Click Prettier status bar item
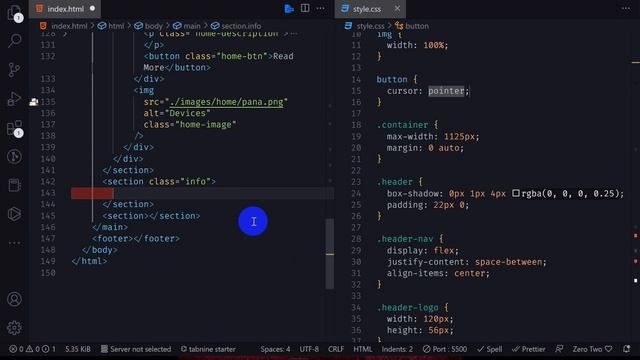The height and width of the screenshot is (360, 640). pyautogui.click(x=529, y=349)
